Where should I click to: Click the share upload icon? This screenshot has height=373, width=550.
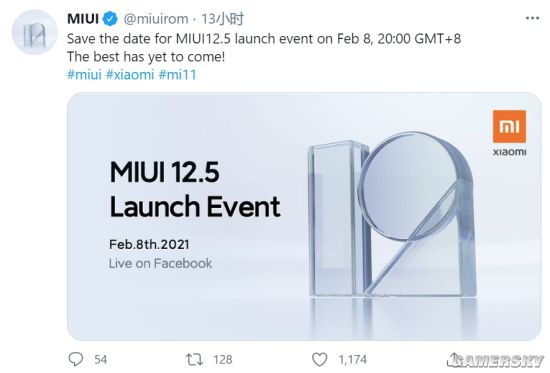(x=454, y=359)
